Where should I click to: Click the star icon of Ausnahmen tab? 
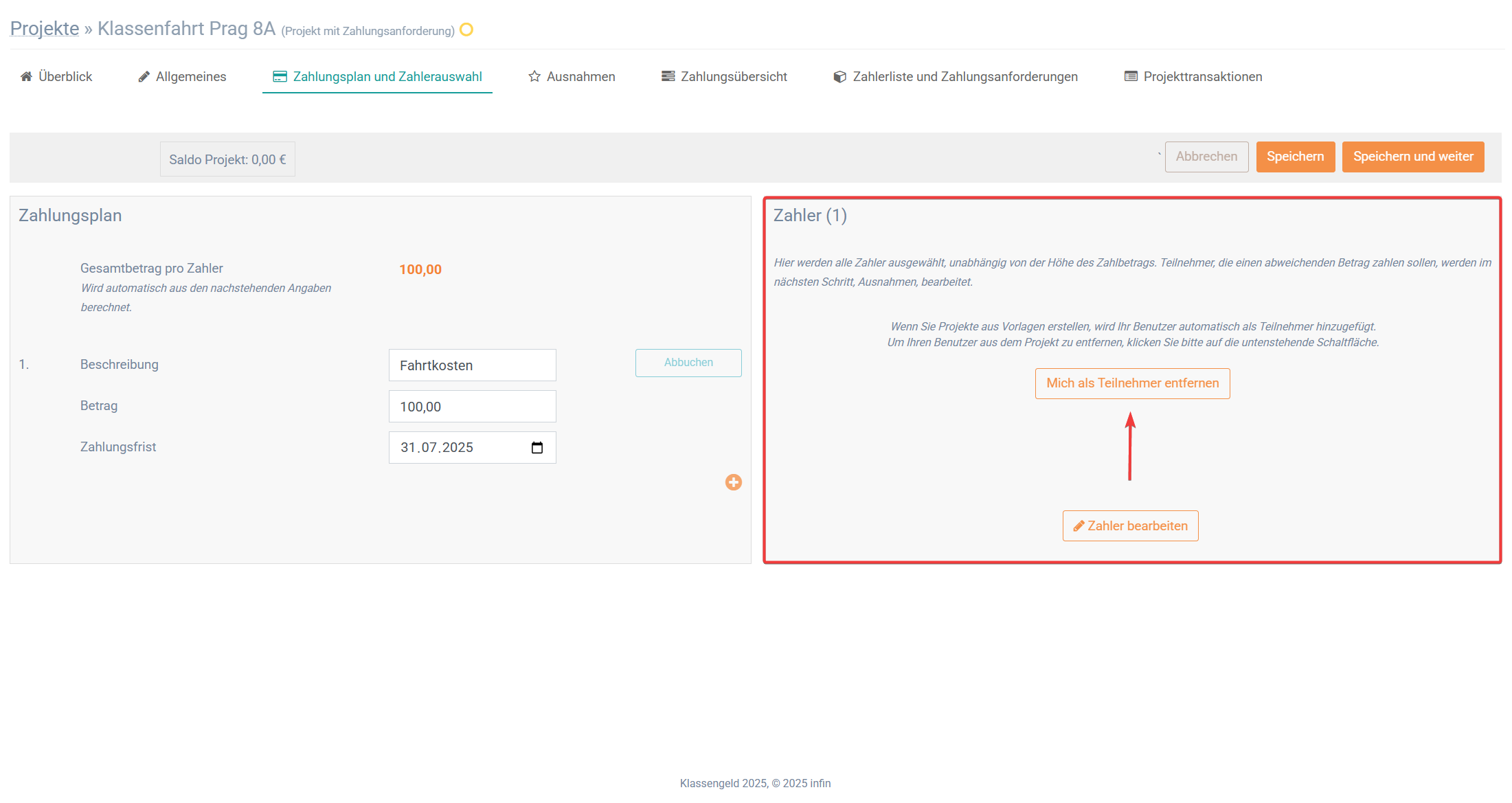pyautogui.click(x=534, y=76)
